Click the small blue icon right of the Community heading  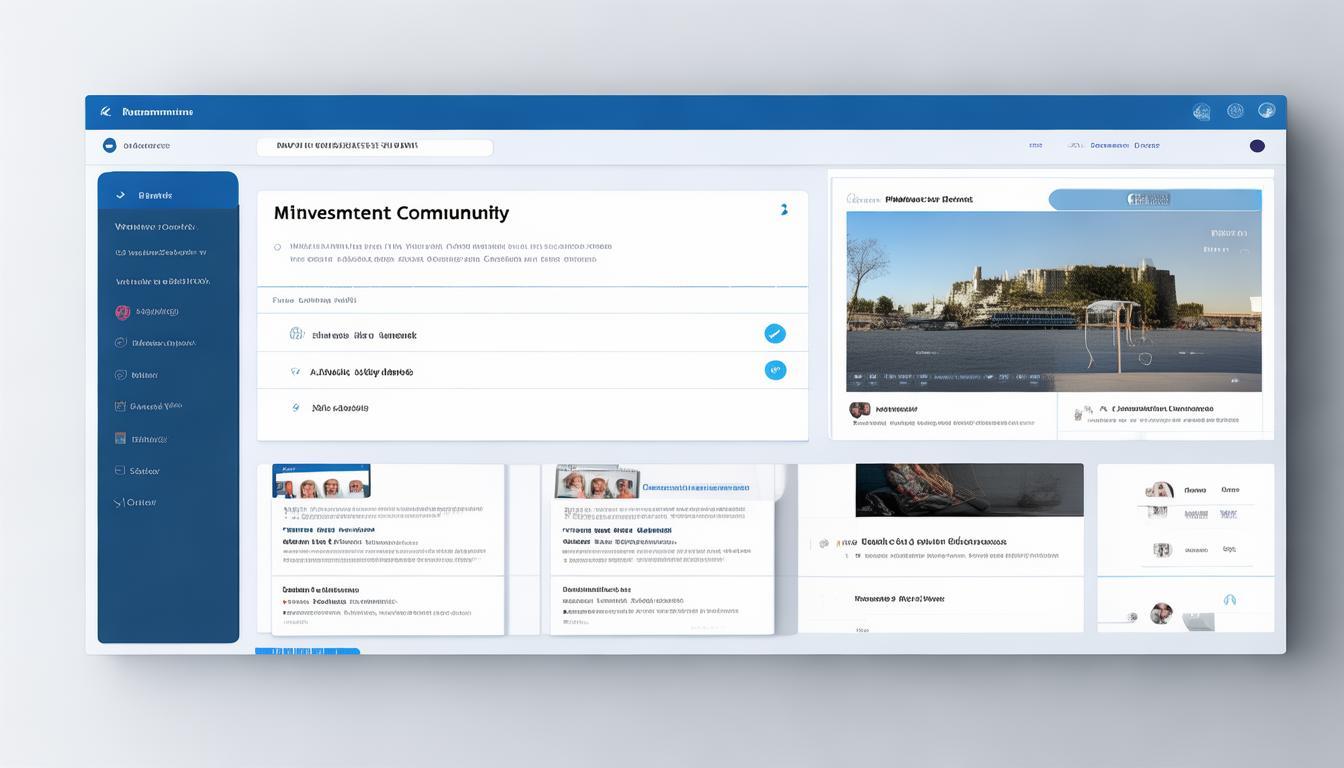click(783, 210)
